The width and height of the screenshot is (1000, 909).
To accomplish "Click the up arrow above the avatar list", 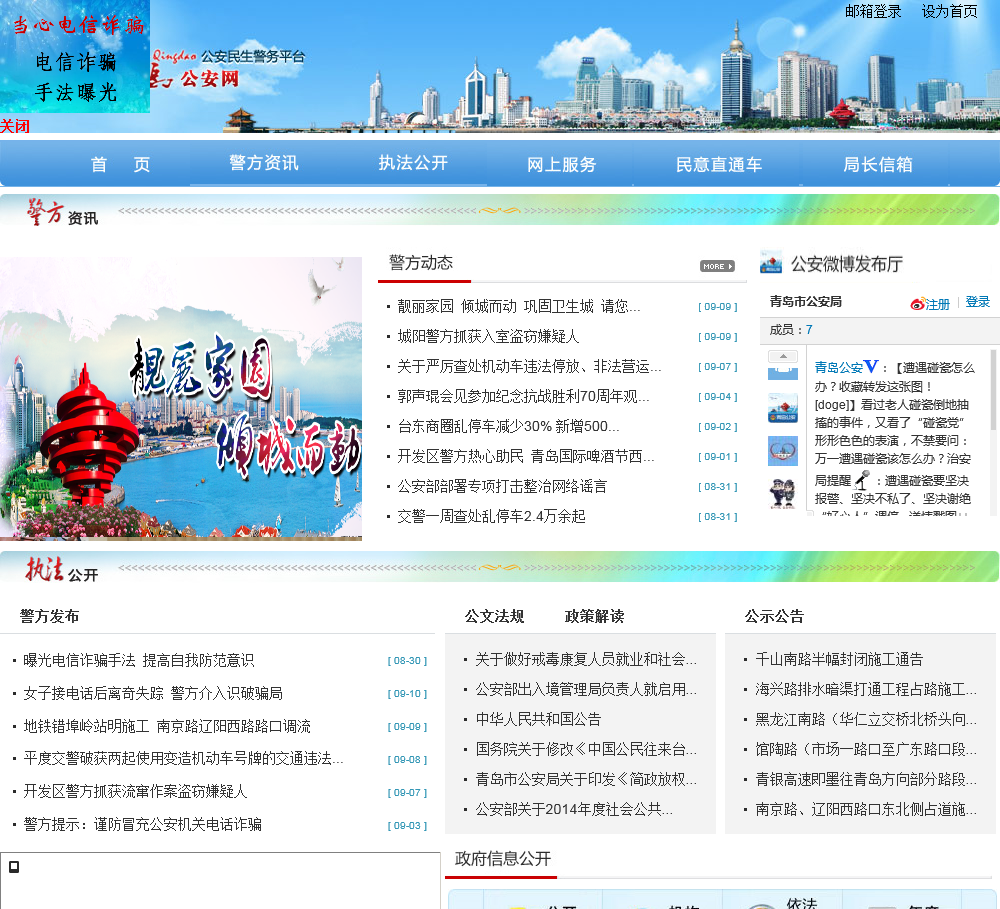I will (783, 357).
